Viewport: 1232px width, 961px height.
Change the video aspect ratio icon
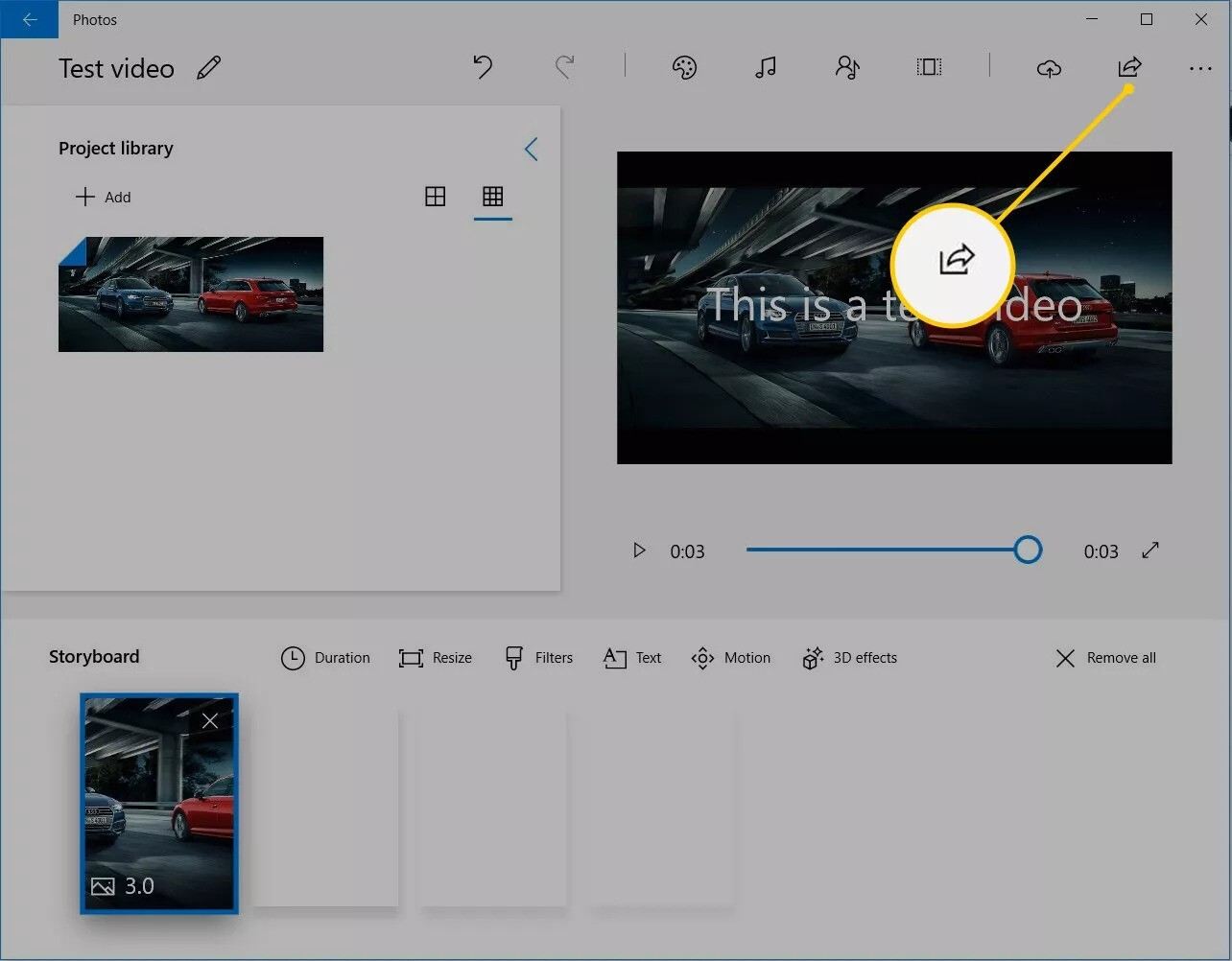(929, 67)
